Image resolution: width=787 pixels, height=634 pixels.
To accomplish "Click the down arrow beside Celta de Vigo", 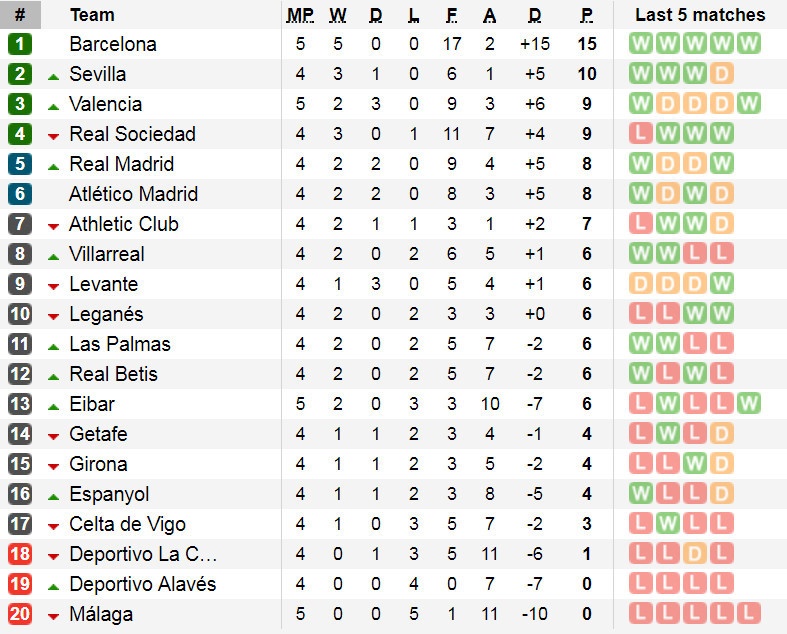I will click(53, 525).
